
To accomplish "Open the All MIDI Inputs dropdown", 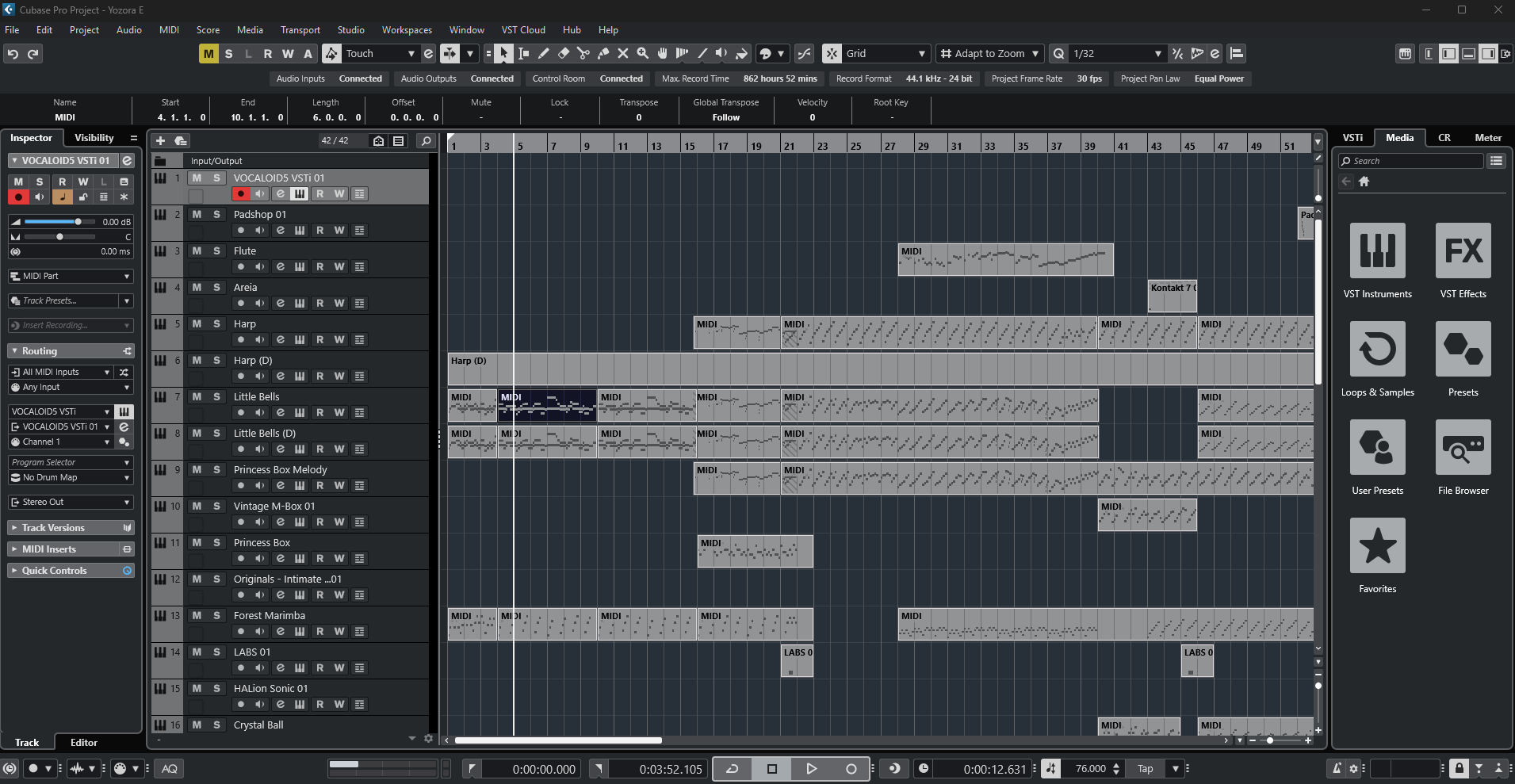I will coord(61,372).
